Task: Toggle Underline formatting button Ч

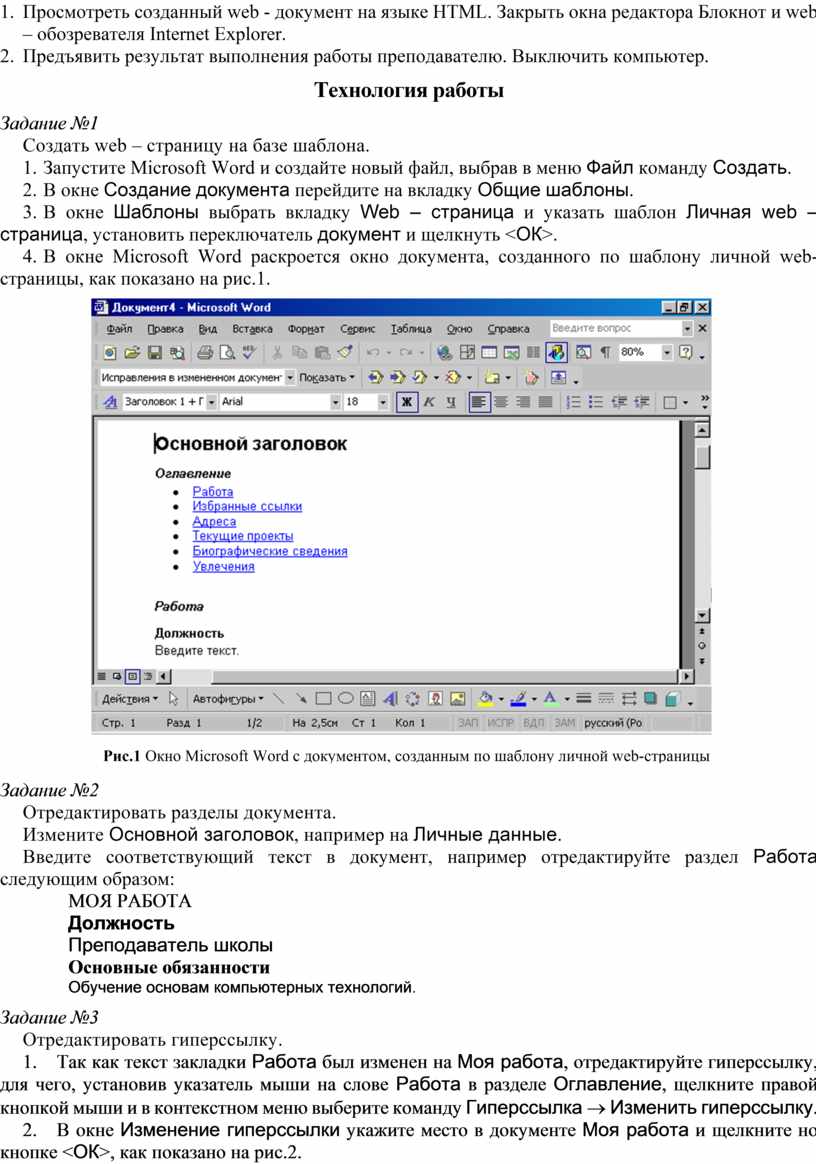Action: coord(451,402)
